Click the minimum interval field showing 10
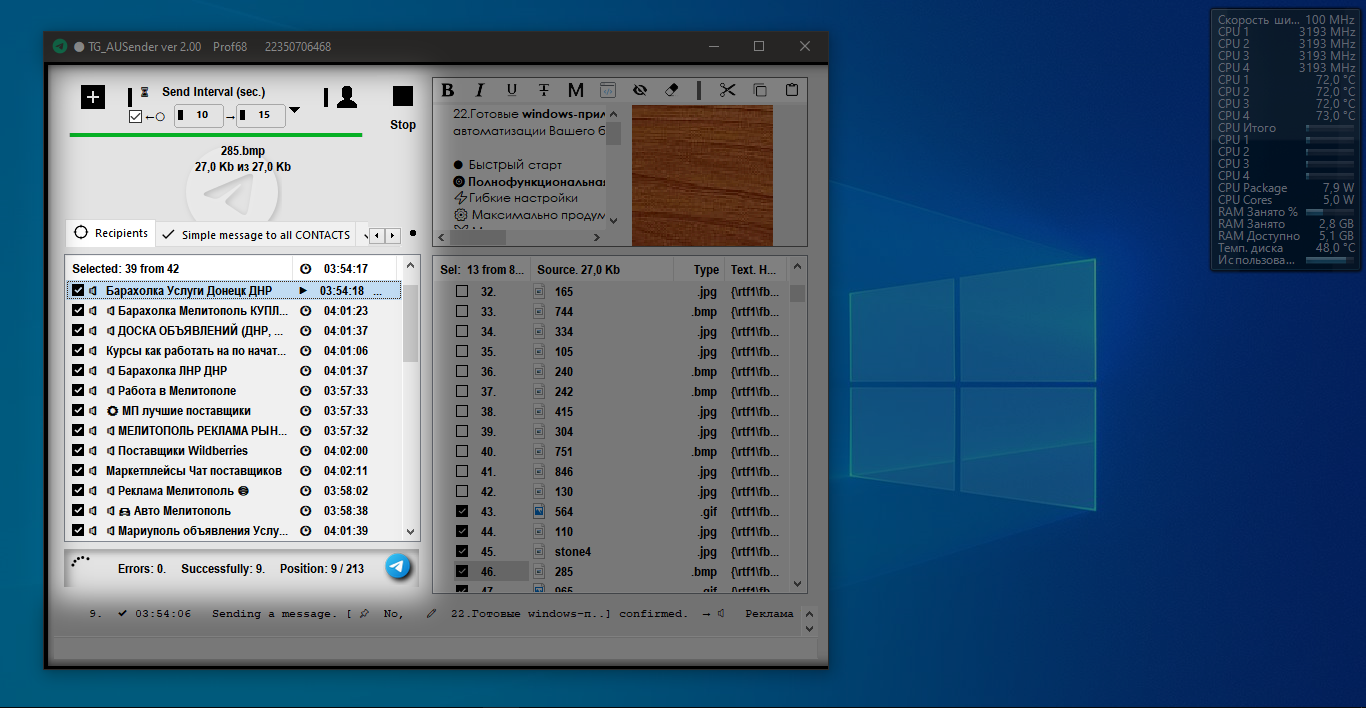Viewport: 1366px width, 708px height. pos(202,115)
